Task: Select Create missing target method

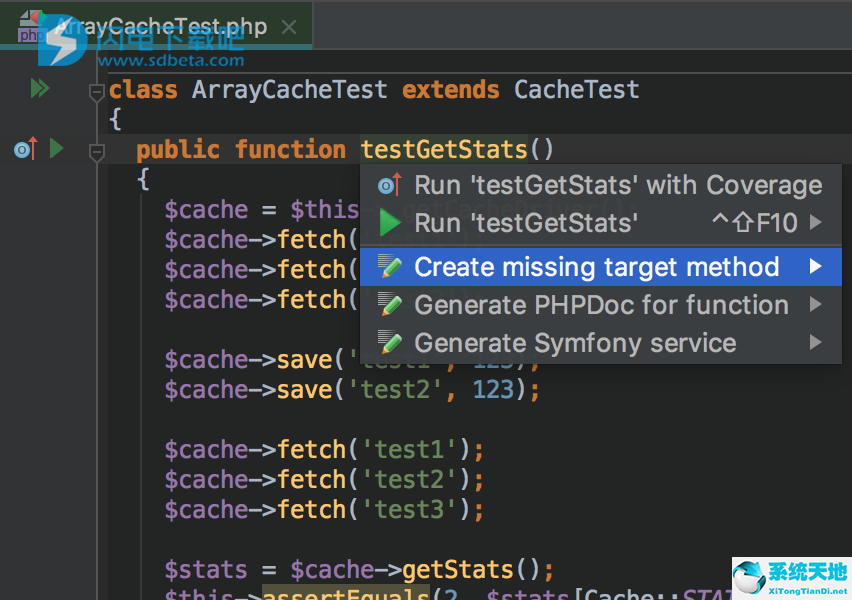Action: [x=600, y=267]
